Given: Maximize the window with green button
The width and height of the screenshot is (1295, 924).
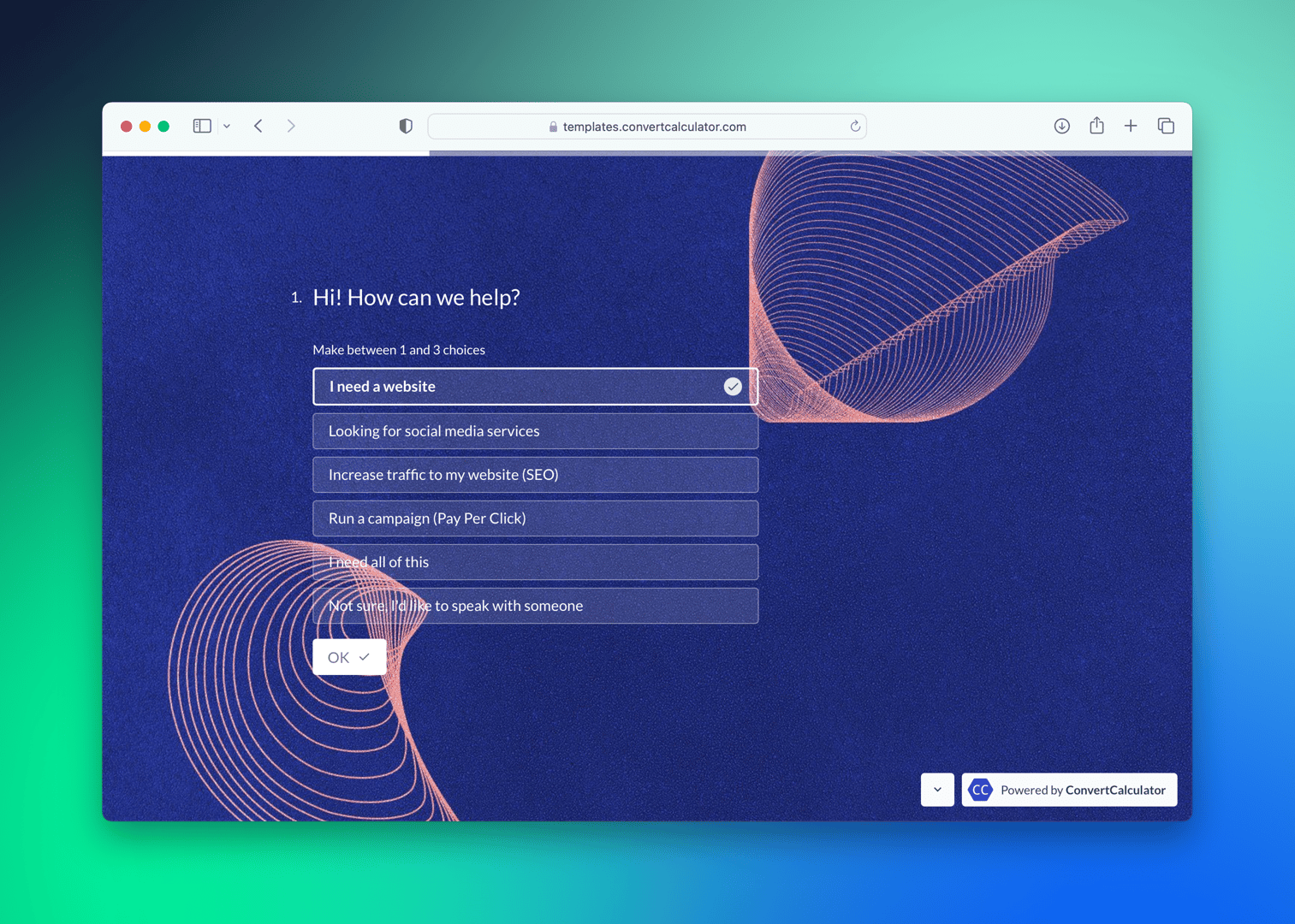Looking at the screenshot, I should (163, 127).
